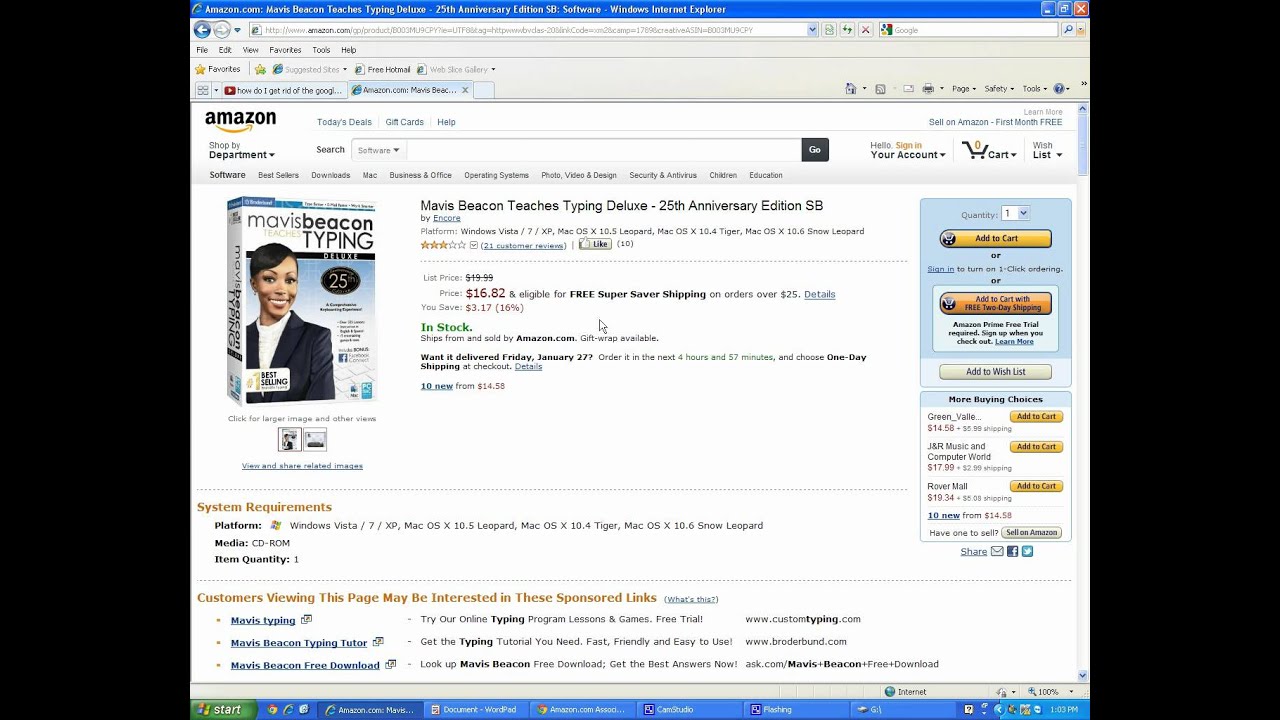Close the Amazon.com browser tab
The height and width of the screenshot is (720, 1280).
465,90
